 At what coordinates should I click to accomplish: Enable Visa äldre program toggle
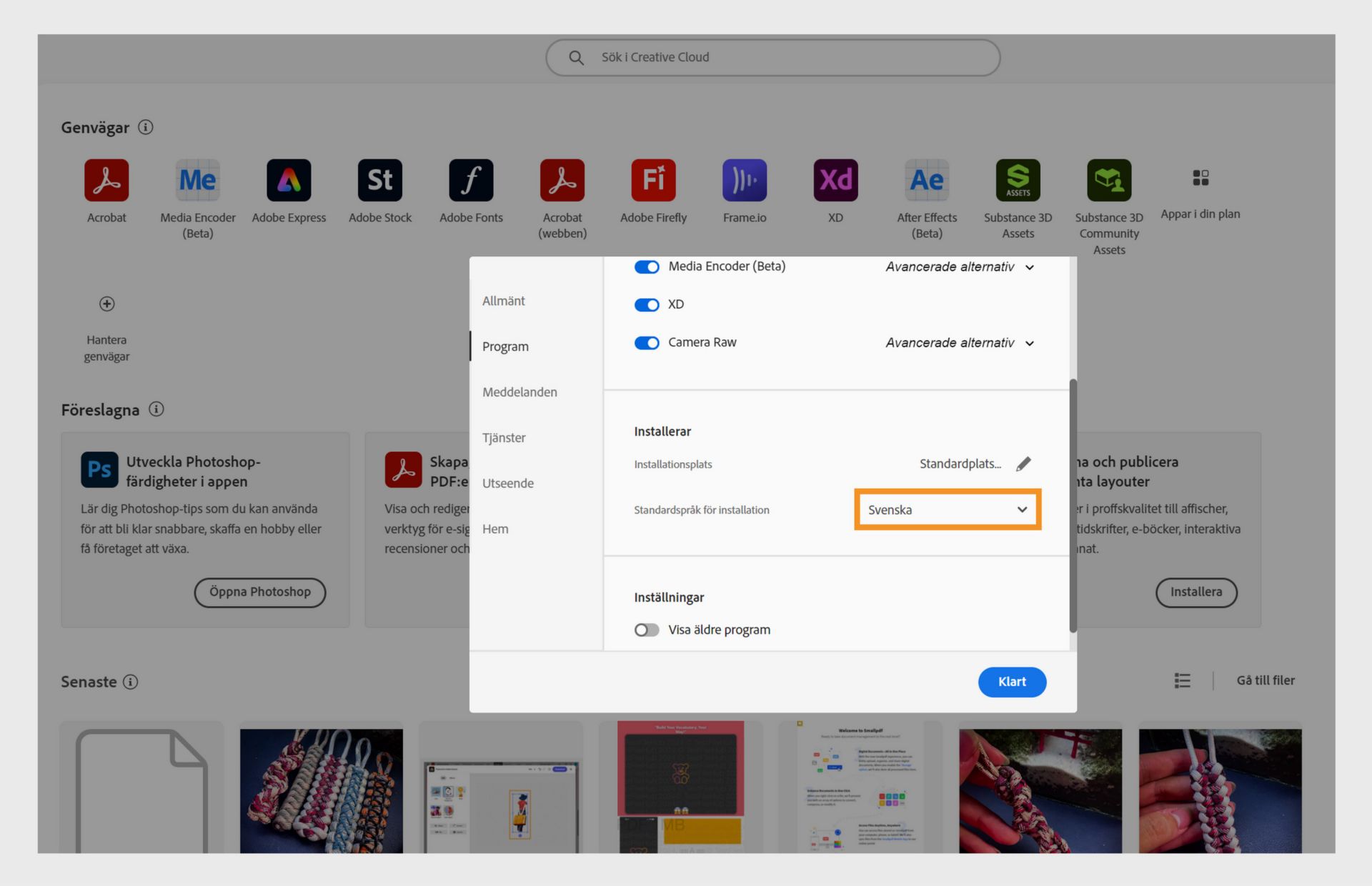[x=647, y=630]
